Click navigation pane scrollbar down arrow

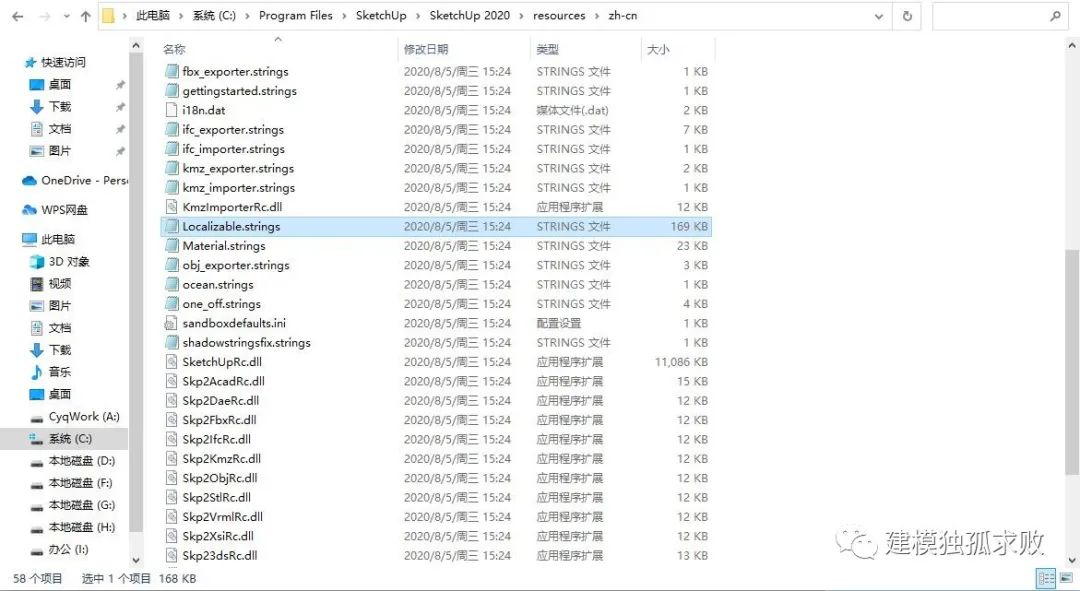(136, 559)
